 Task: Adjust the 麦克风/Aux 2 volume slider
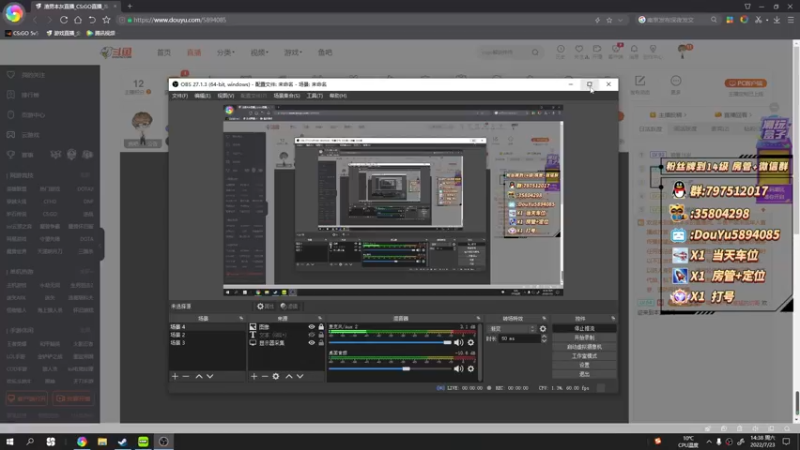390,342
